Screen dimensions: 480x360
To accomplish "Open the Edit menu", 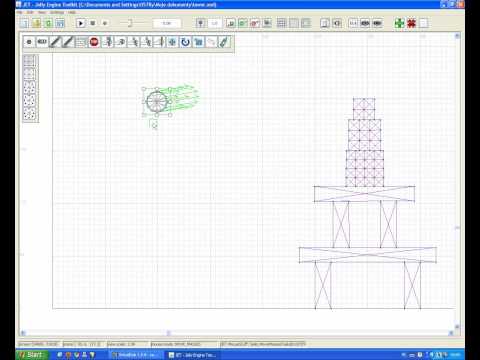I will point(30,12).
